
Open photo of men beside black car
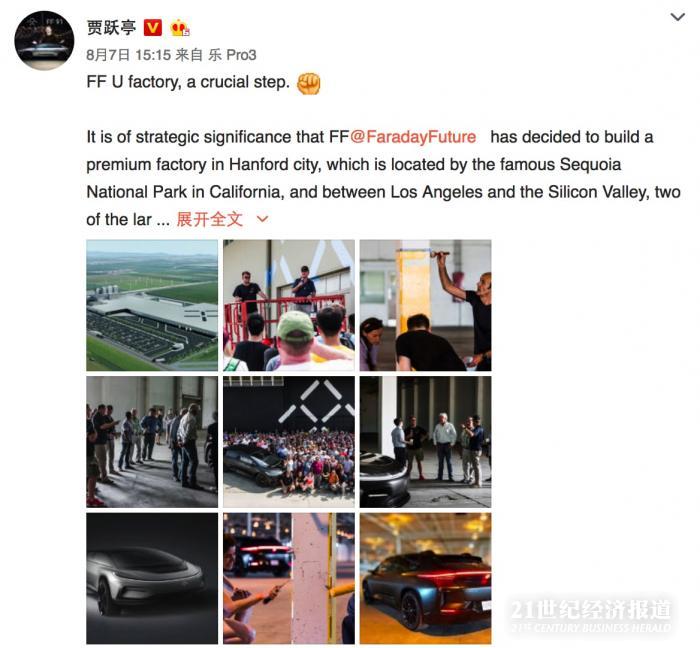pyautogui.click(x=425, y=442)
